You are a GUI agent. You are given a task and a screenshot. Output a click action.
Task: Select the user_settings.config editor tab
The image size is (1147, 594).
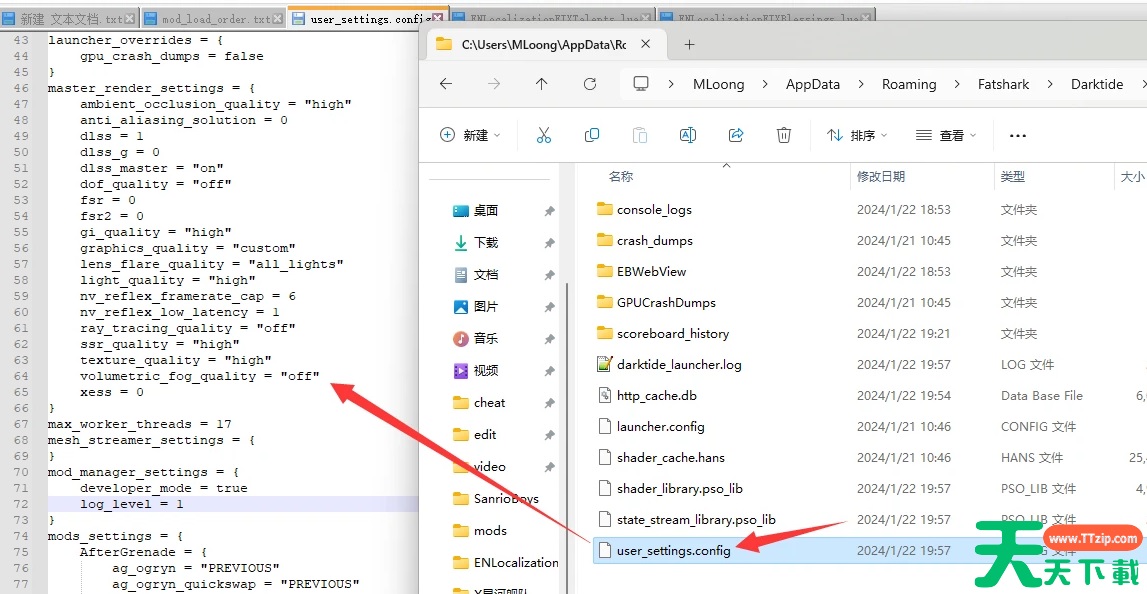tap(367, 18)
